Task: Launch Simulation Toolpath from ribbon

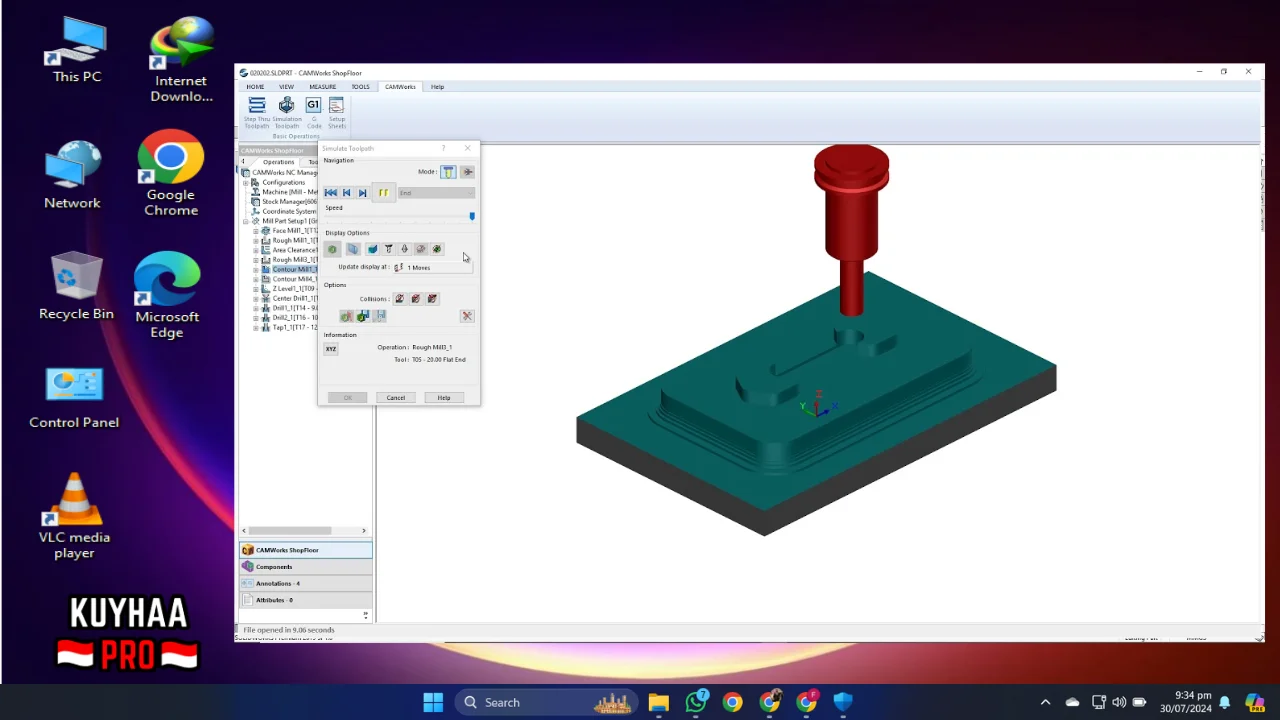Action: pos(287,112)
